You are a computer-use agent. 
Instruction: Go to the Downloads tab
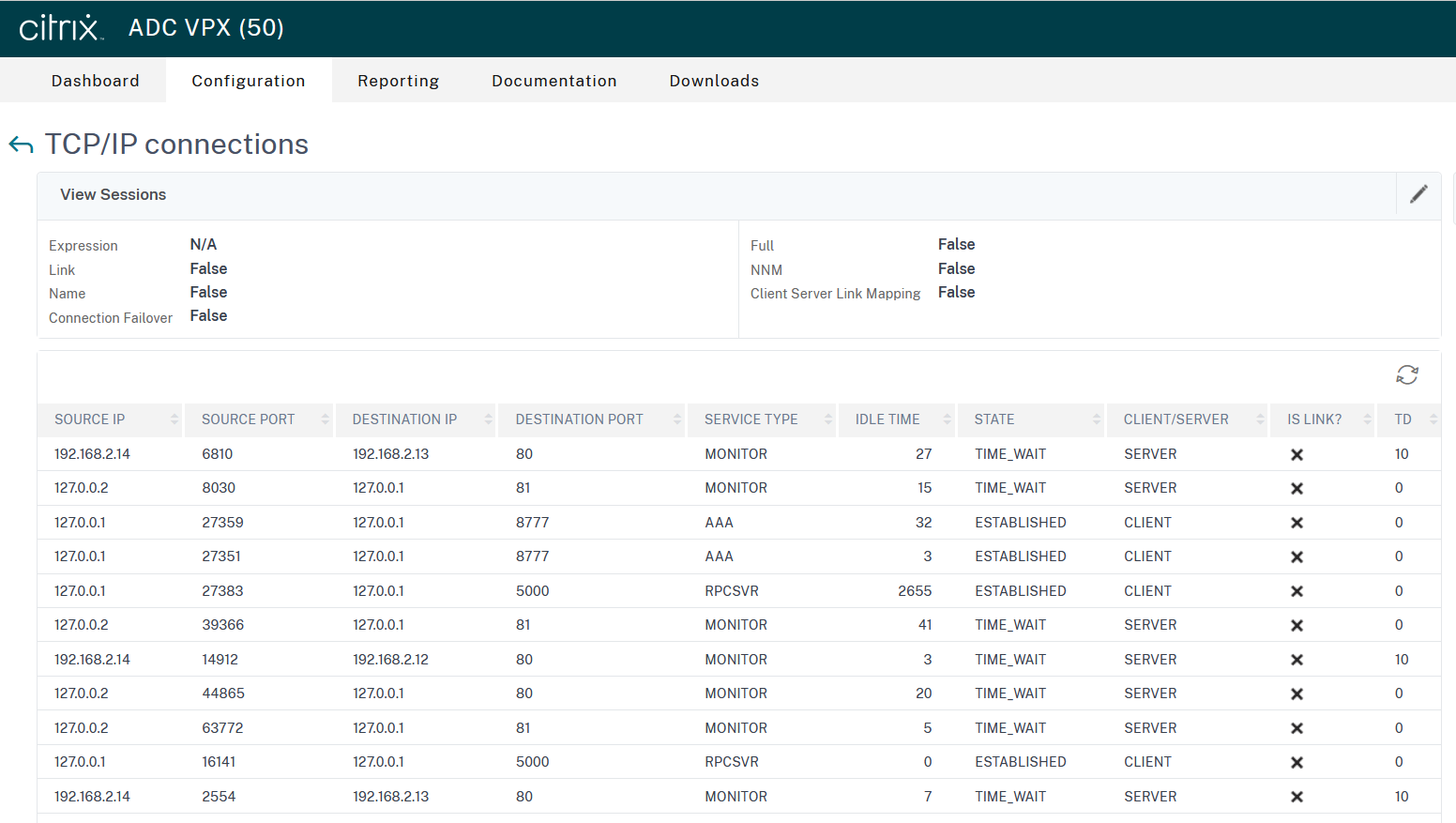(x=714, y=81)
